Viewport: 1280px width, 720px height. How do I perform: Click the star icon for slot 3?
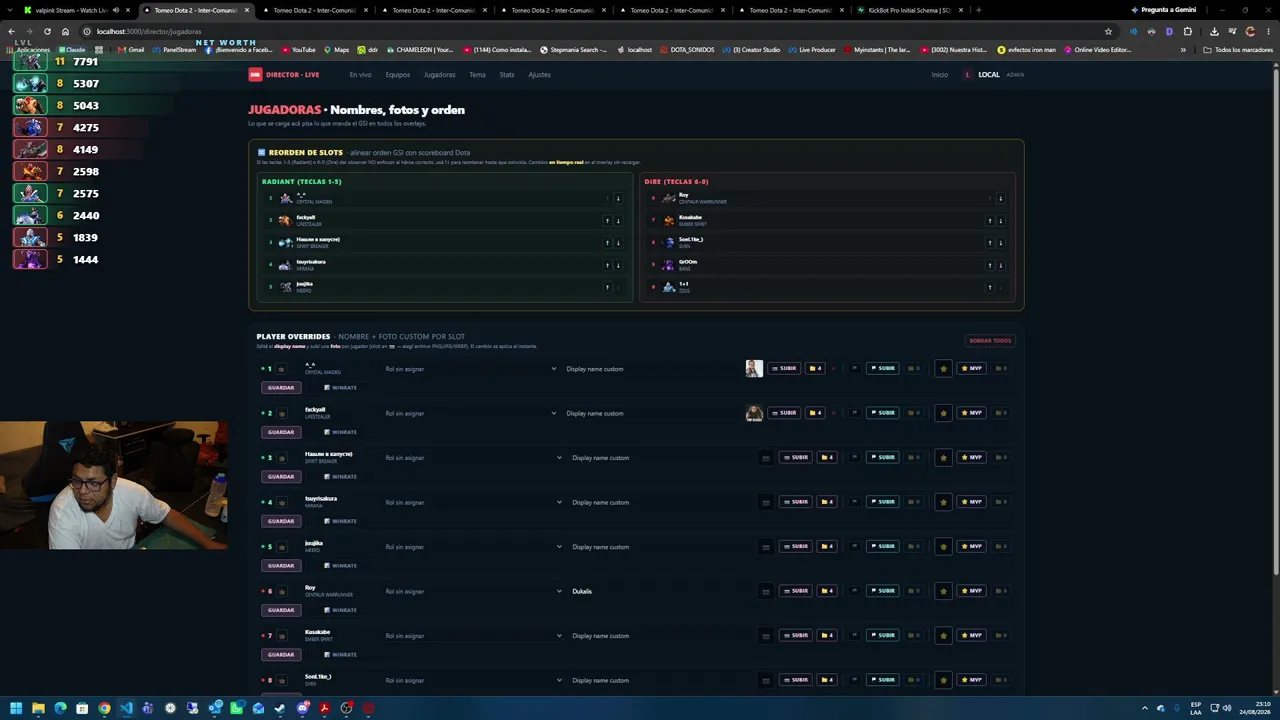tap(943, 458)
